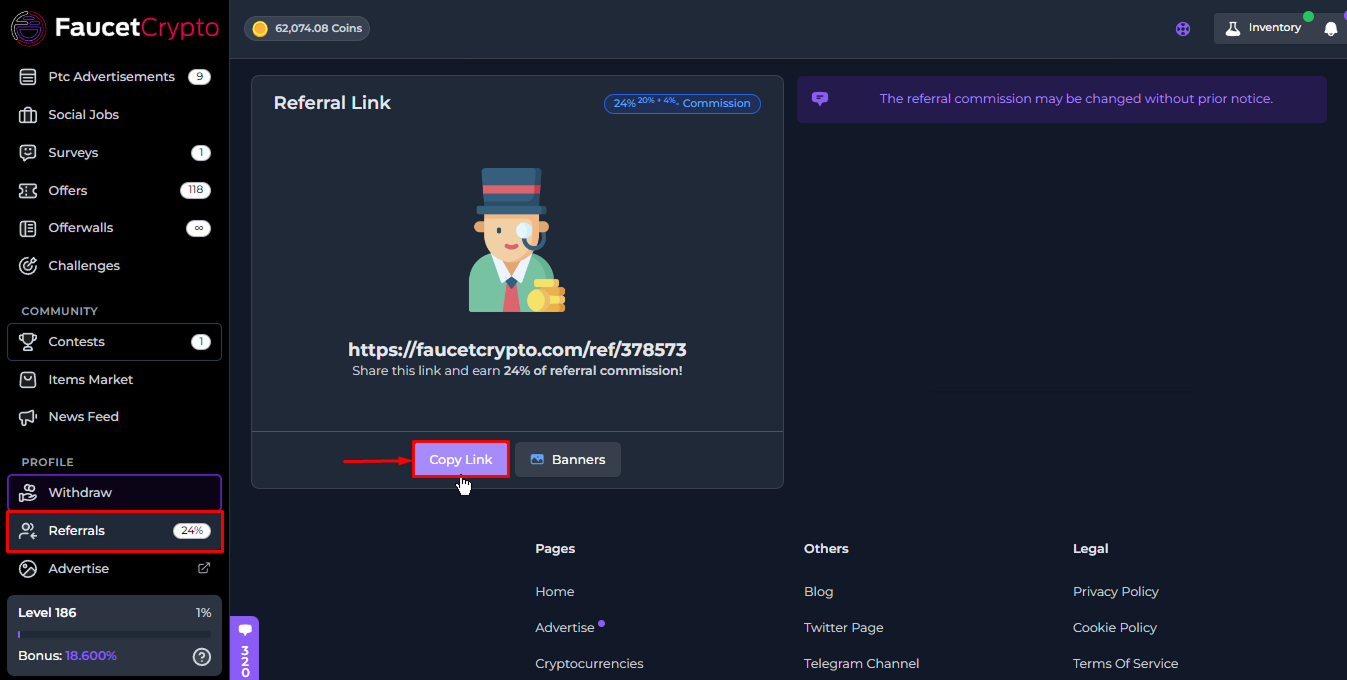Click the Inventory flask icon

click(1232, 28)
